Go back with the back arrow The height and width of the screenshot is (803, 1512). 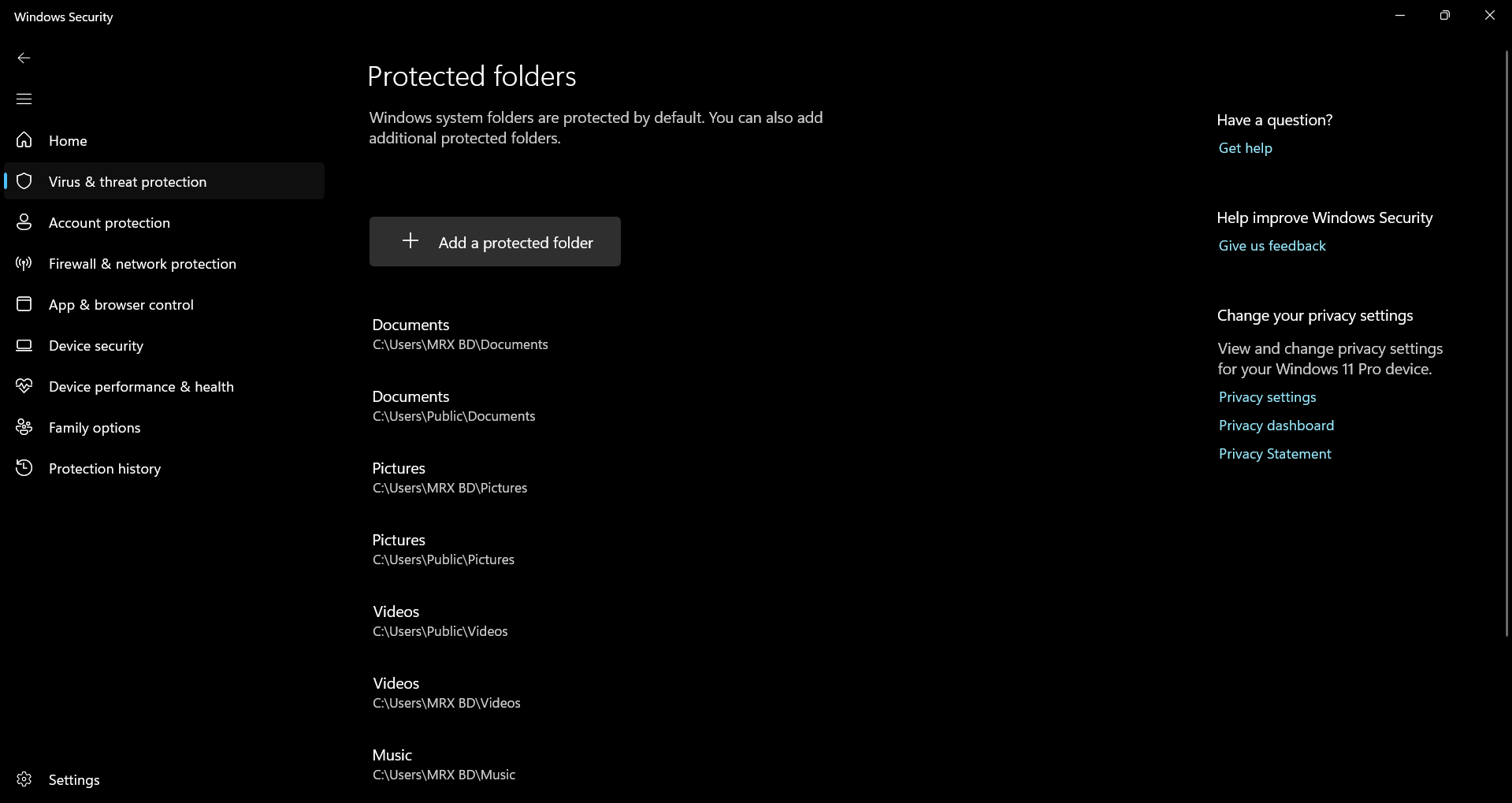(24, 58)
